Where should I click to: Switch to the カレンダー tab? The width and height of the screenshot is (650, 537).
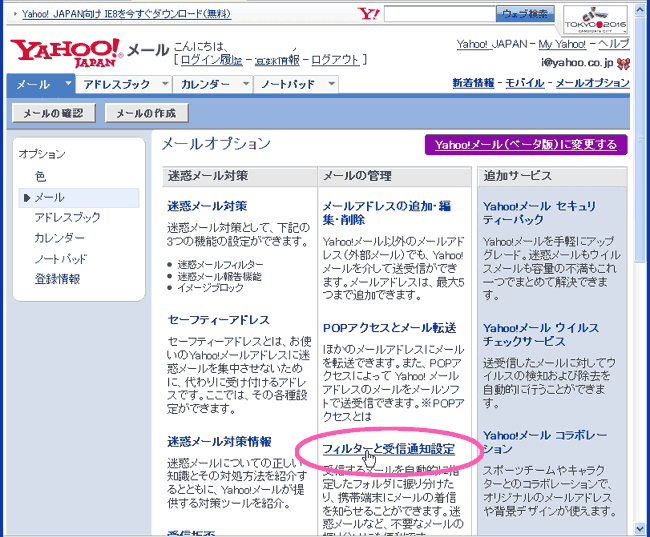click(206, 85)
